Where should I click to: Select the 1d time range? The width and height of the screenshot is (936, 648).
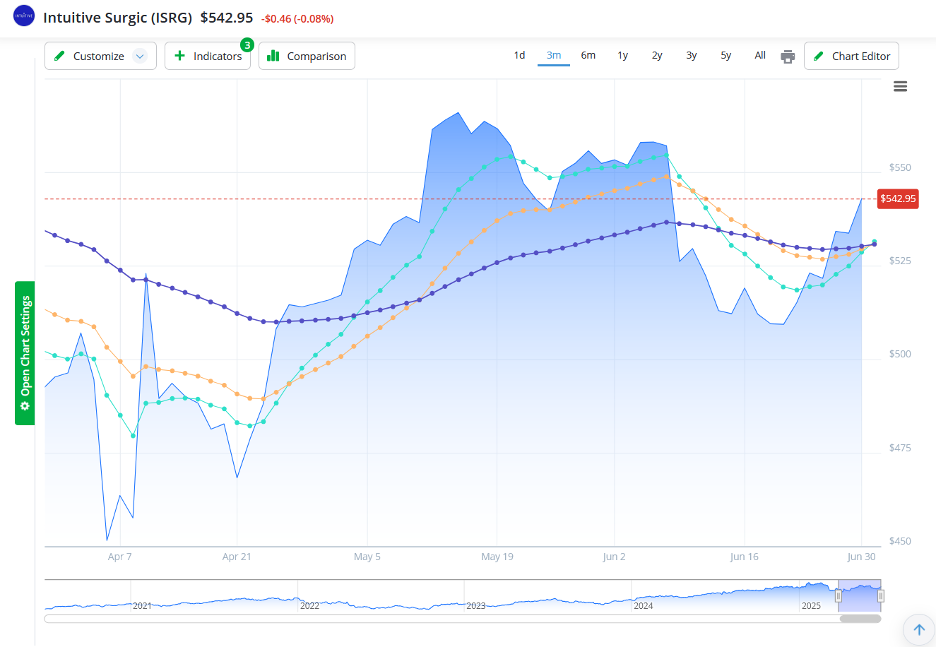click(519, 55)
